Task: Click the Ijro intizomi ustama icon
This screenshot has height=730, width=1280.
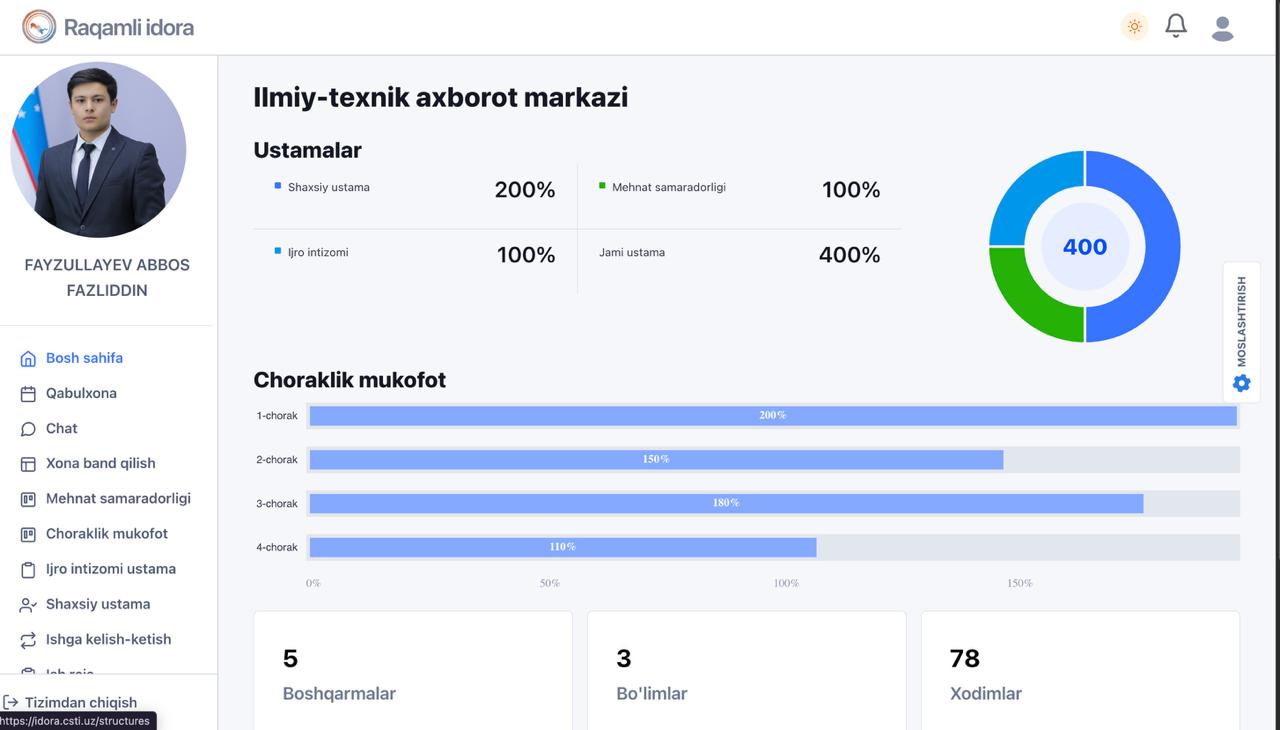Action: pyautogui.click(x=27, y=568)
